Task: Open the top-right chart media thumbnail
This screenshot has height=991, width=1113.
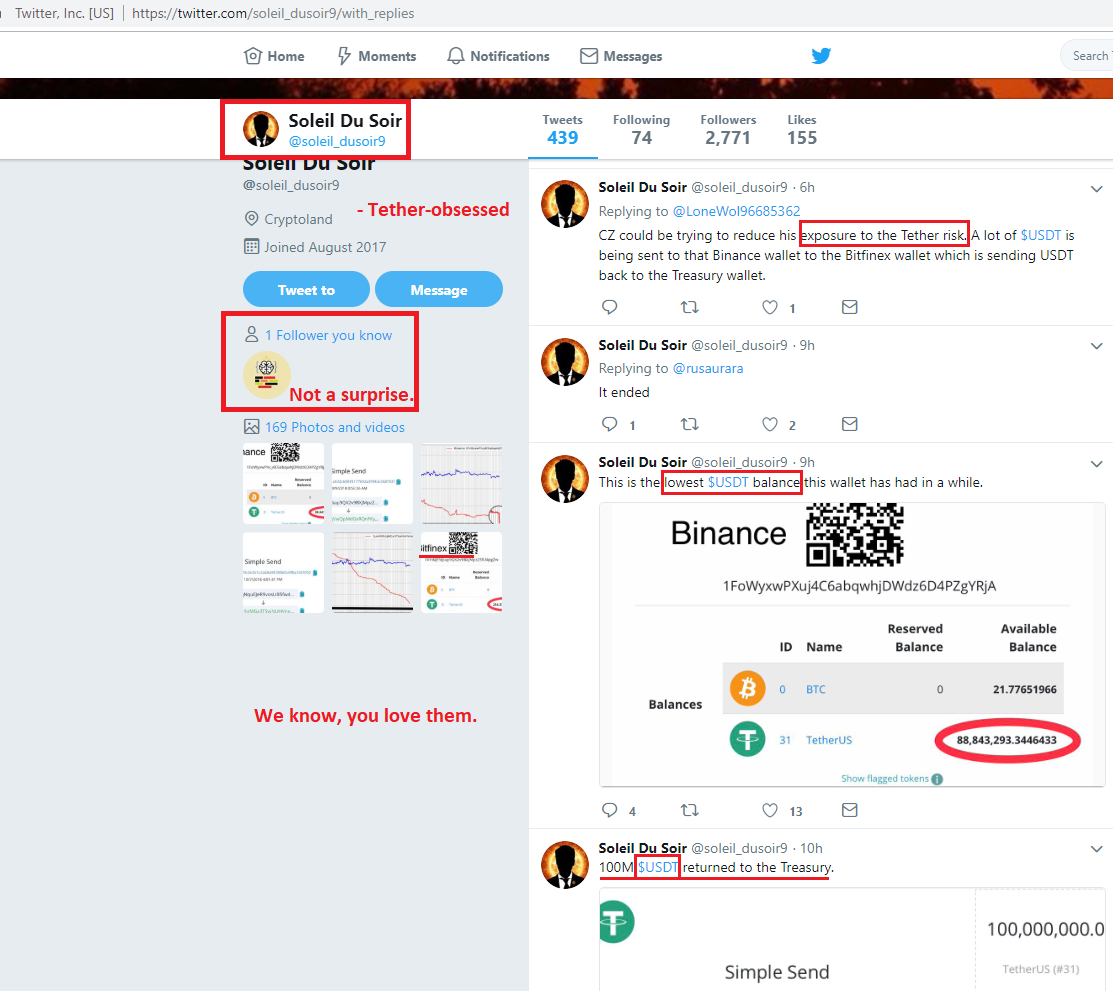Action: (461, 483)
